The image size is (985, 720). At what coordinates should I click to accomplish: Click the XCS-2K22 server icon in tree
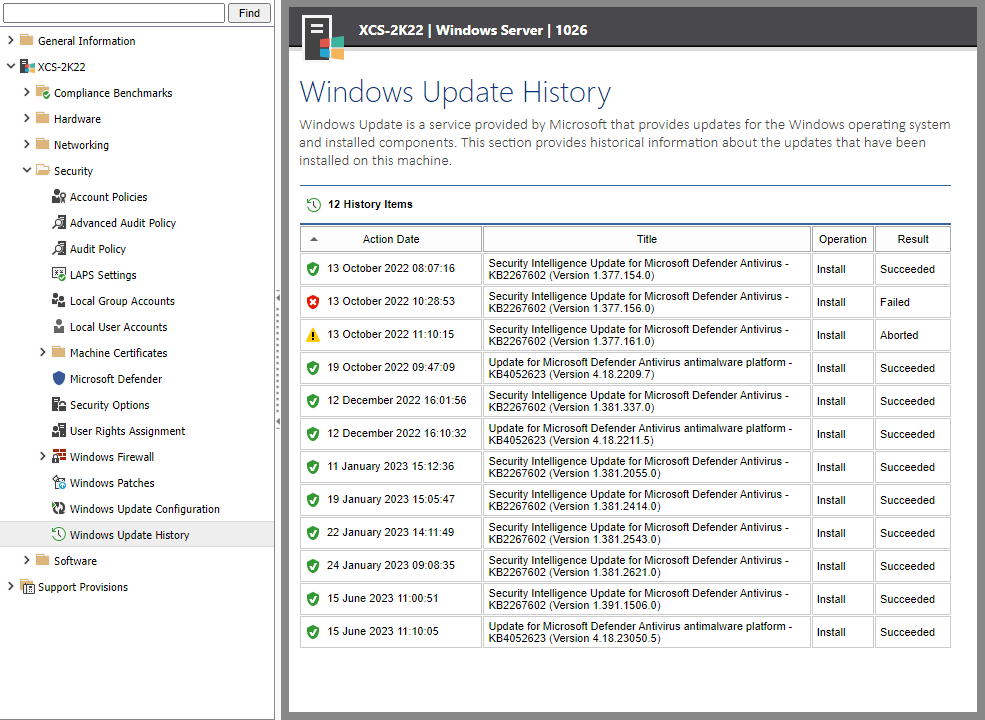coord(27,66)
